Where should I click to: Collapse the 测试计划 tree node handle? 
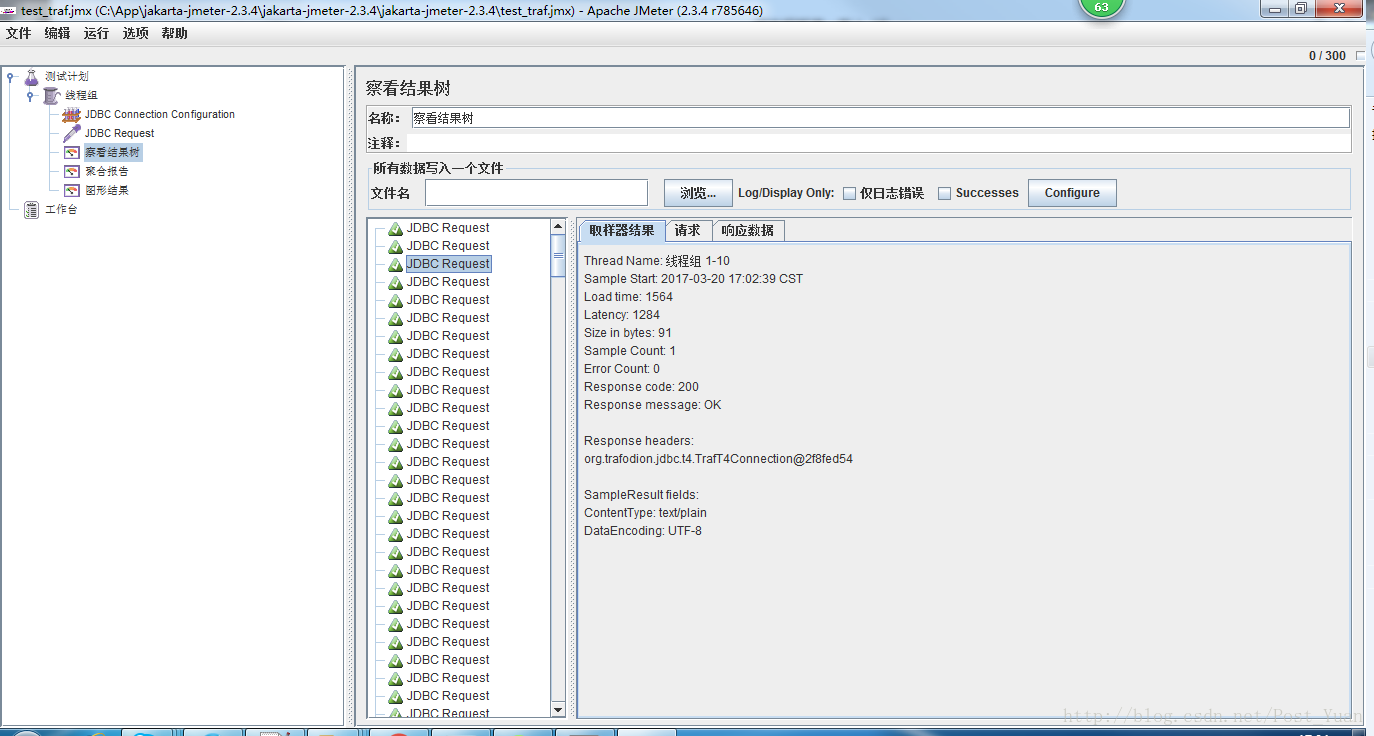tap(11, 77)
